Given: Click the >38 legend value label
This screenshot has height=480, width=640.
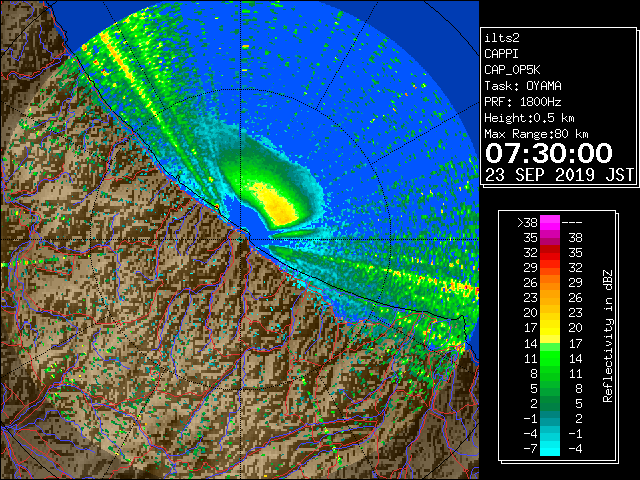Looking at the screenshot, I should click(527, 223).
